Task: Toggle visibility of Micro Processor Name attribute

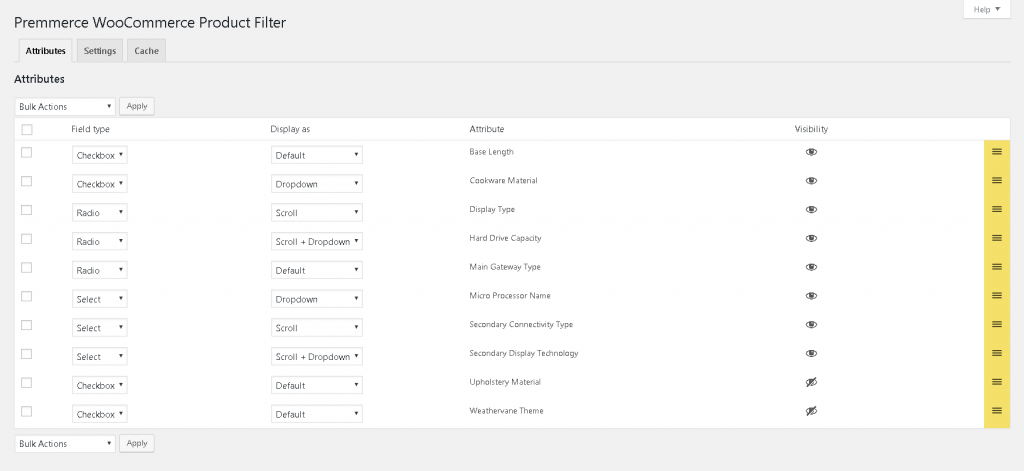Action: pyautogui.click(x=811, y=296)
